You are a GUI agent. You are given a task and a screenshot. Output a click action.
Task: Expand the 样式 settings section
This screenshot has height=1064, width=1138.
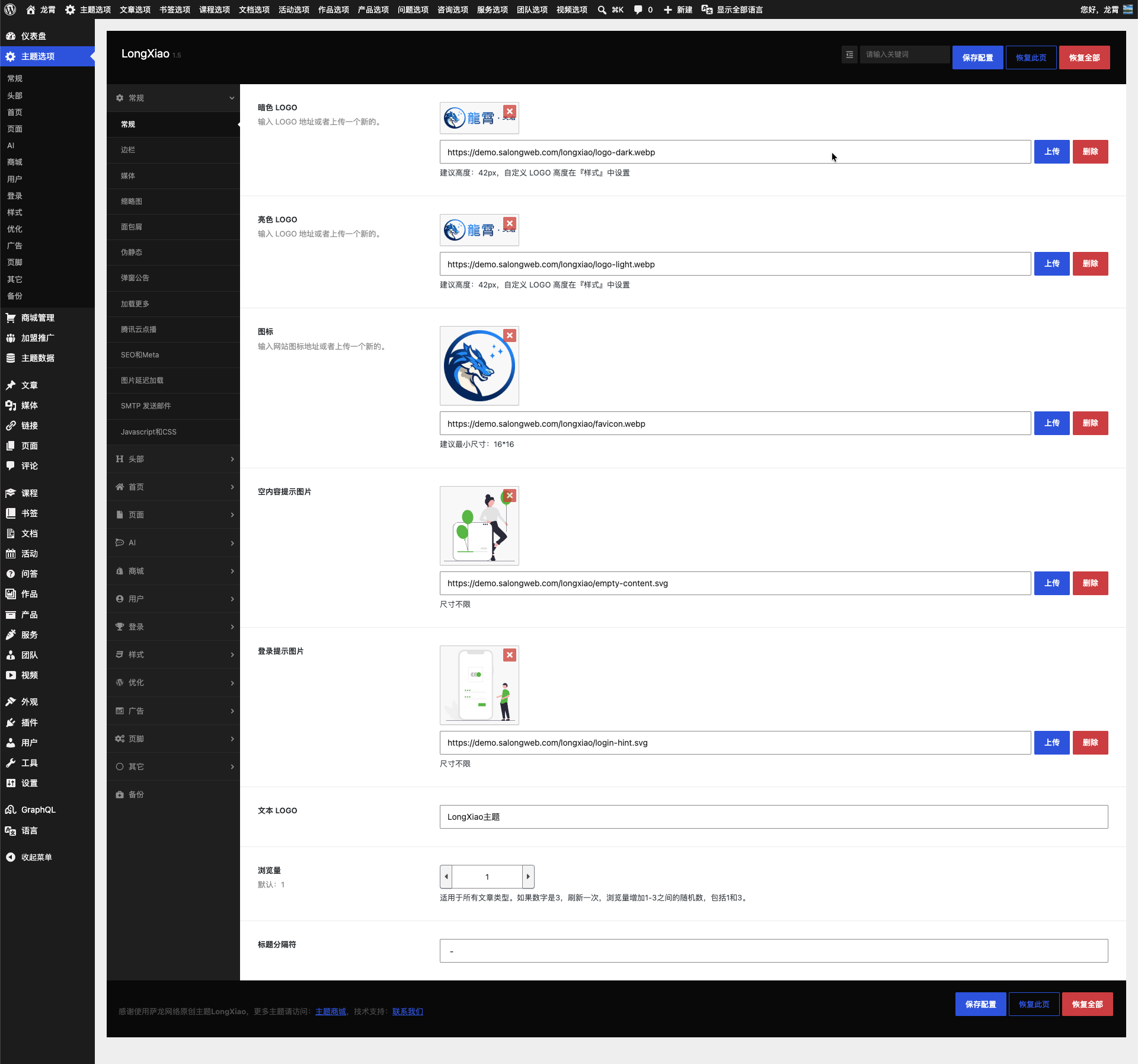point(173,654)
